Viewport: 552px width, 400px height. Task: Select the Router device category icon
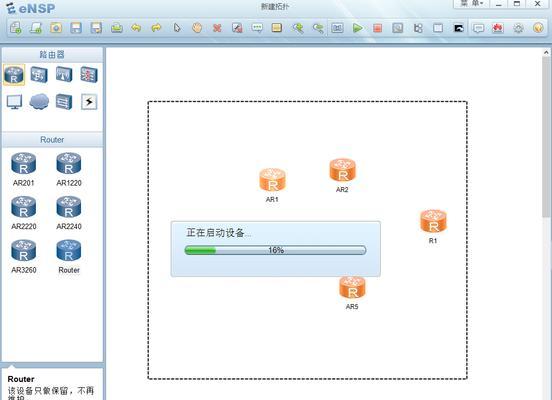[14, 75]
